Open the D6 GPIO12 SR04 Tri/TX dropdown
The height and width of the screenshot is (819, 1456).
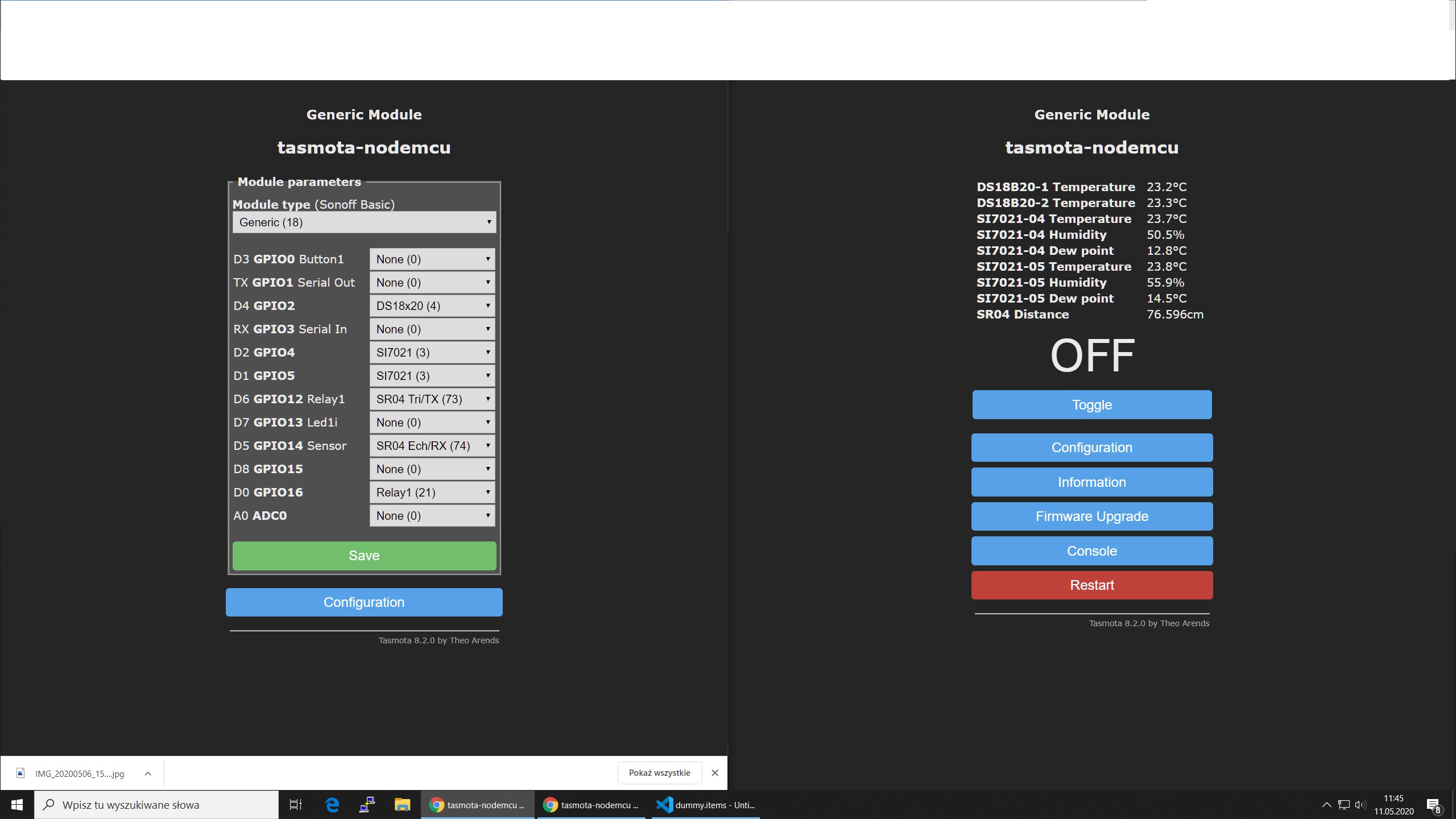[x=432, y=399]
